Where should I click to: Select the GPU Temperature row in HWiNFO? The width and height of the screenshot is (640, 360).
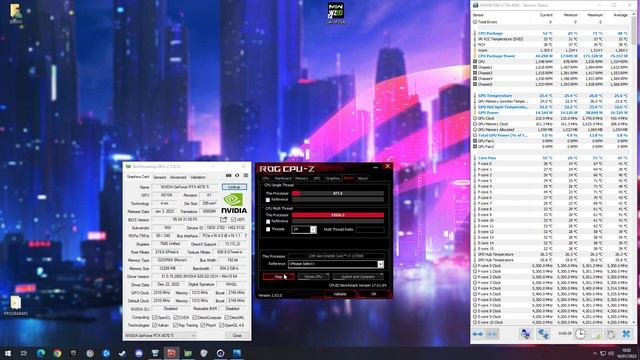551,96
